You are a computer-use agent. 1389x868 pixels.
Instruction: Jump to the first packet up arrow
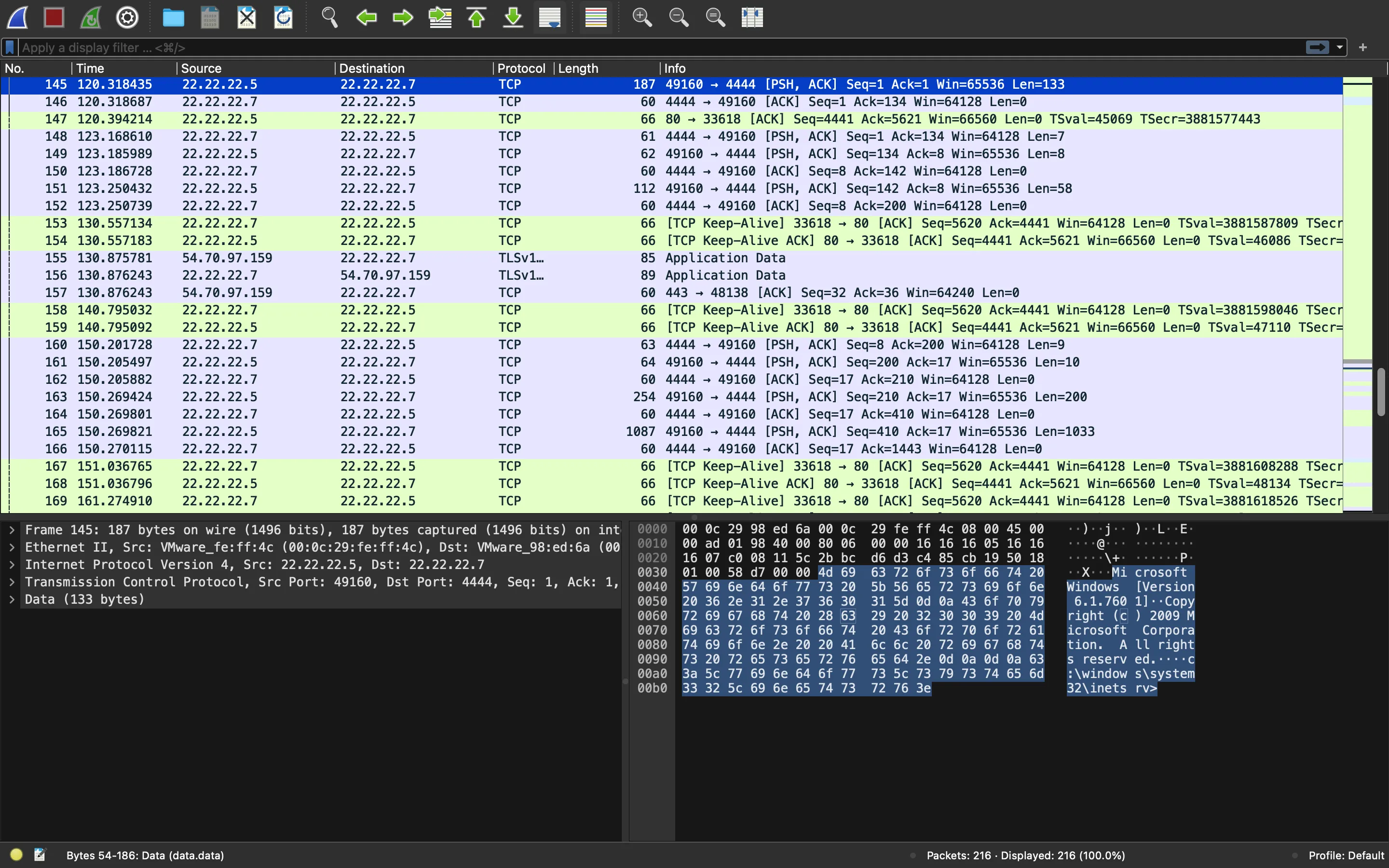(477, 17)
